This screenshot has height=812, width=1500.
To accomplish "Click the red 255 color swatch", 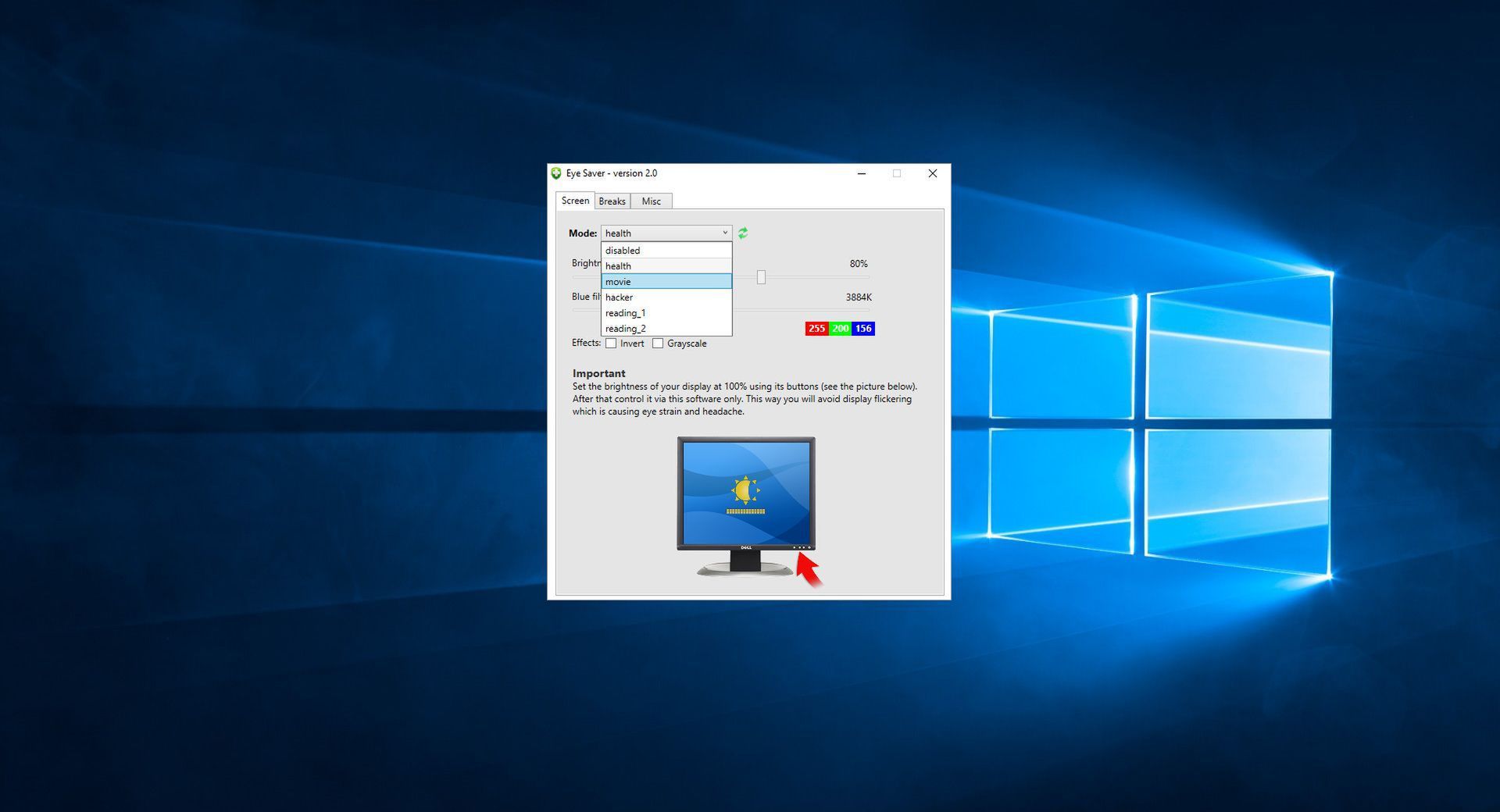I will pyautogui.click(x=816, y=329).
